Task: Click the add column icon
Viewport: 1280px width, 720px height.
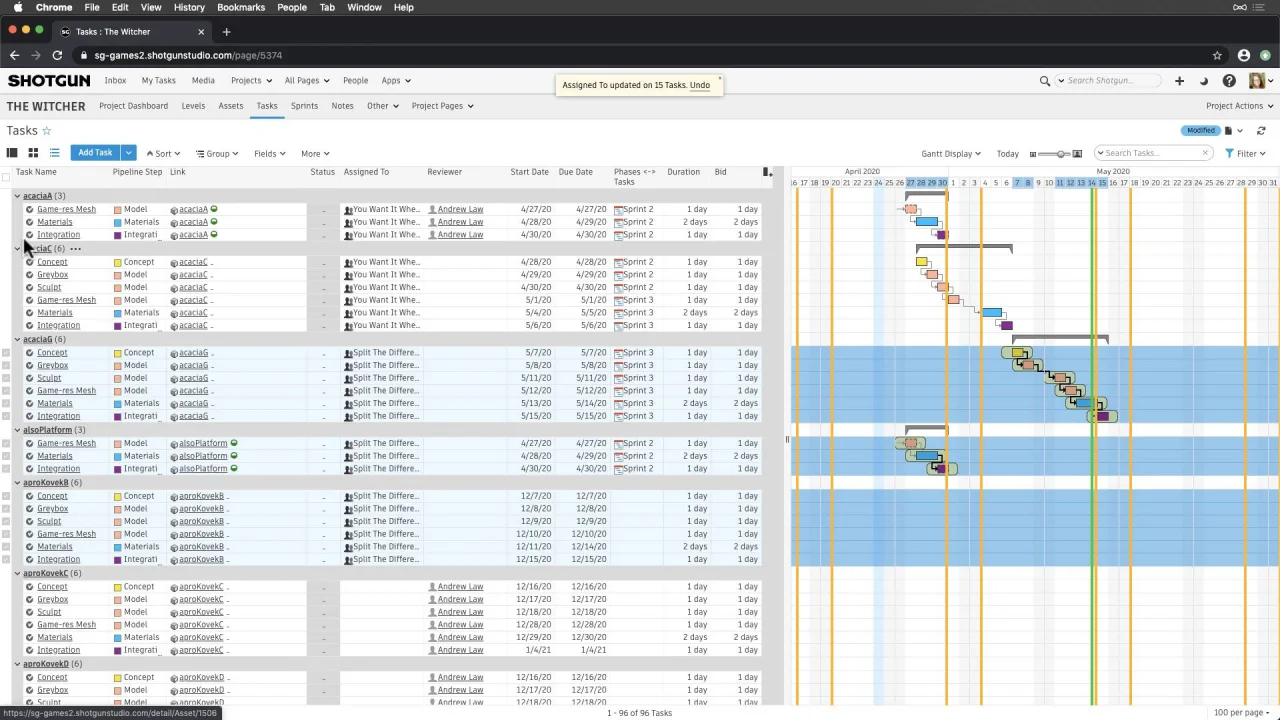Action: point(767,172)
